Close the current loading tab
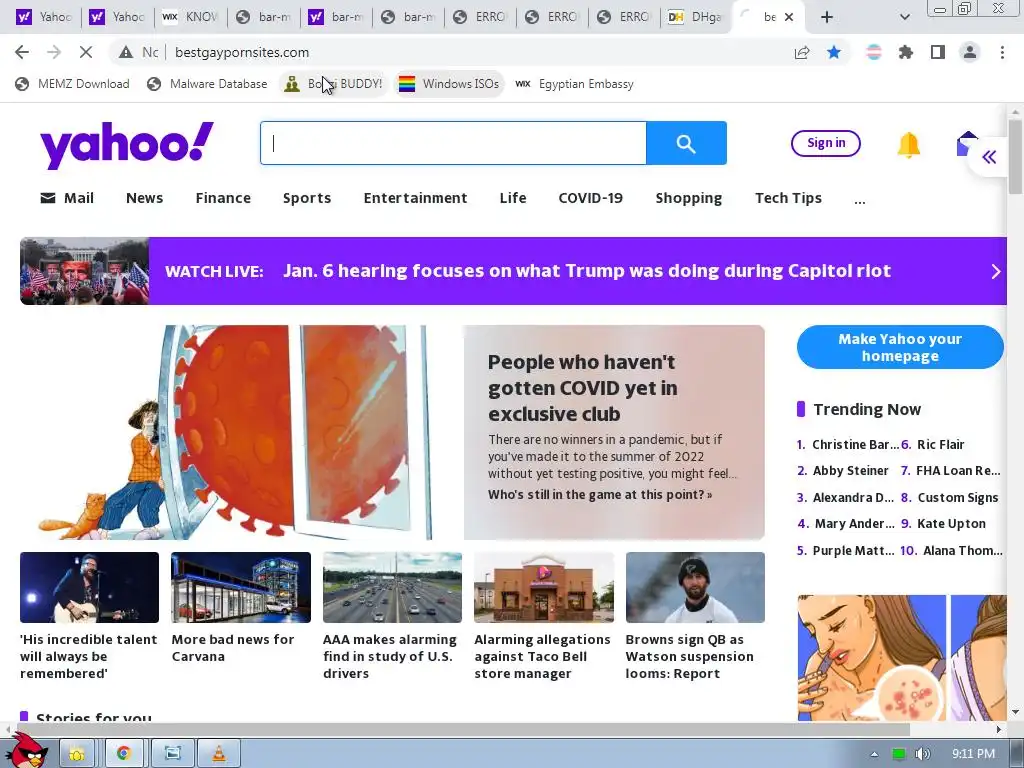The width and height of the screenshot is (1024, 768). point(789,17)
